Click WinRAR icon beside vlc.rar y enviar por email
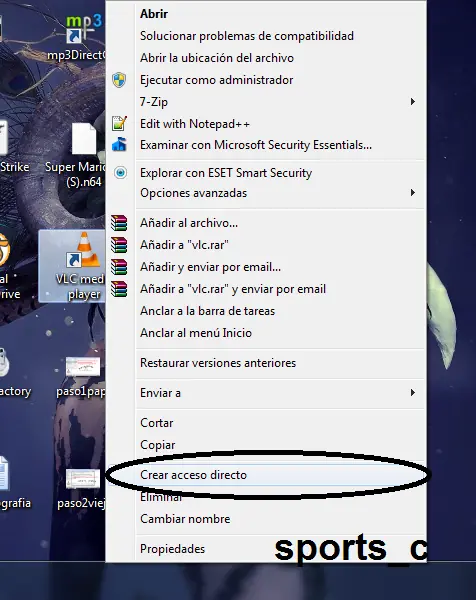 119,289
